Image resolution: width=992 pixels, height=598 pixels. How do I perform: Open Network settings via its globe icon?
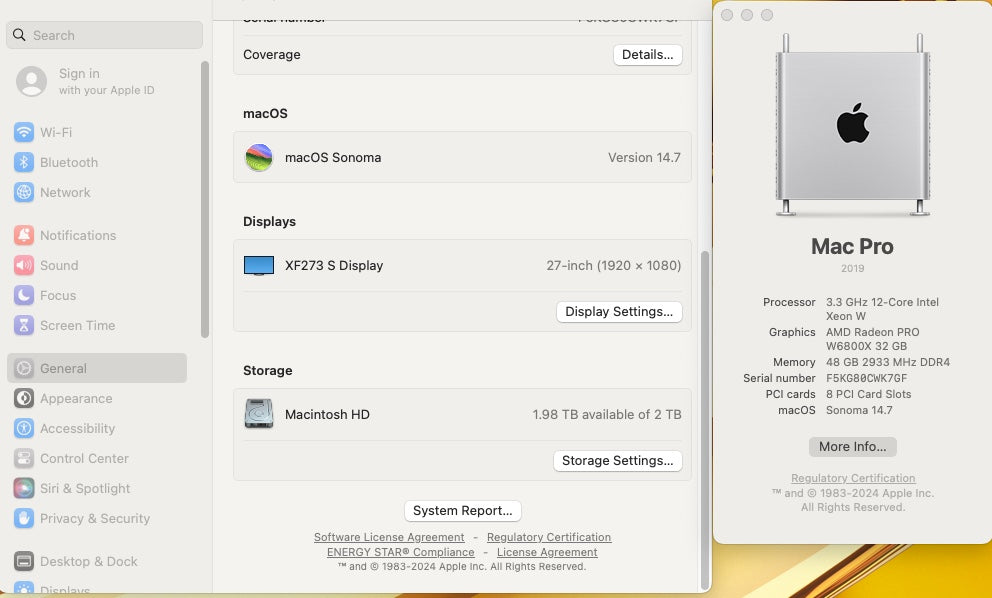pos(23,192)
